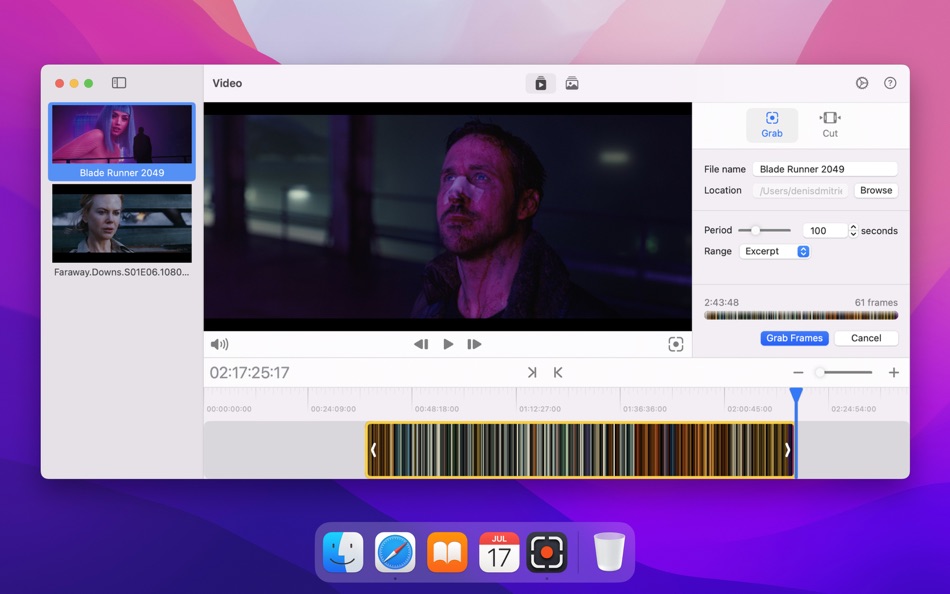Screen dimensions: 950x594
Task: Toggle the sidebar panel icon
Action: (119, 83)
